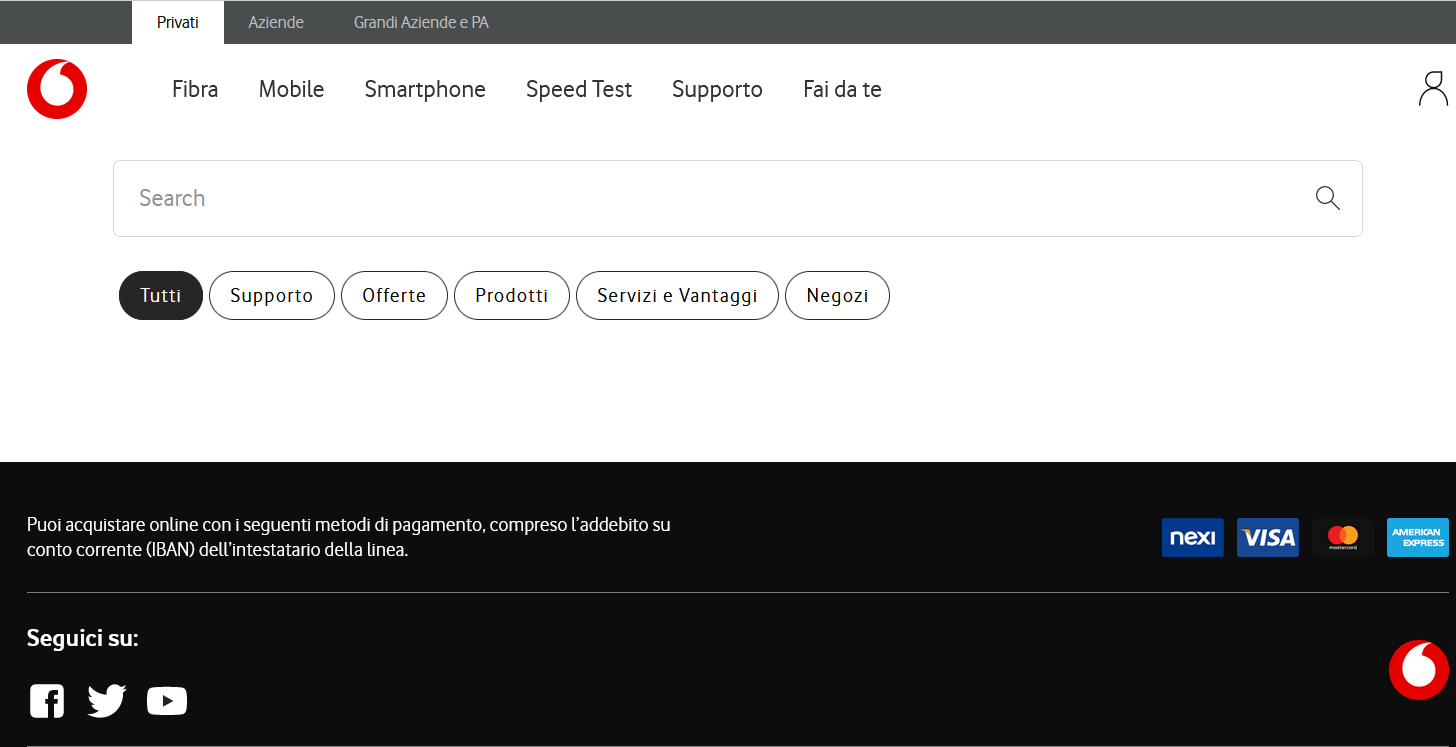Open the YouTube icon in footer
This screenshot has width=1456, height=747.
click(167, 701)
